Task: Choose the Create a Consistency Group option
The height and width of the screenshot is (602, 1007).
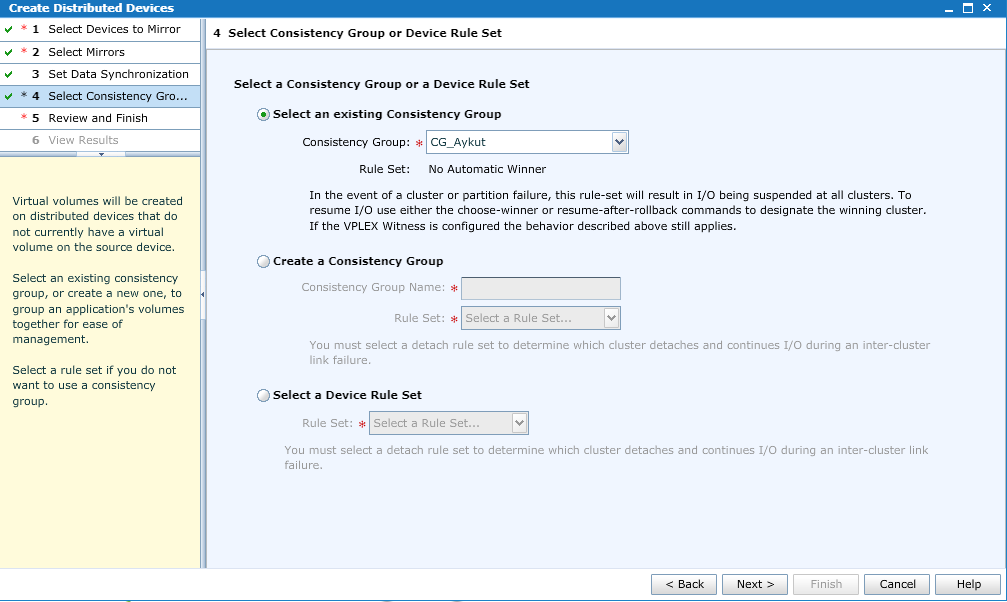Action: point(263,261)
